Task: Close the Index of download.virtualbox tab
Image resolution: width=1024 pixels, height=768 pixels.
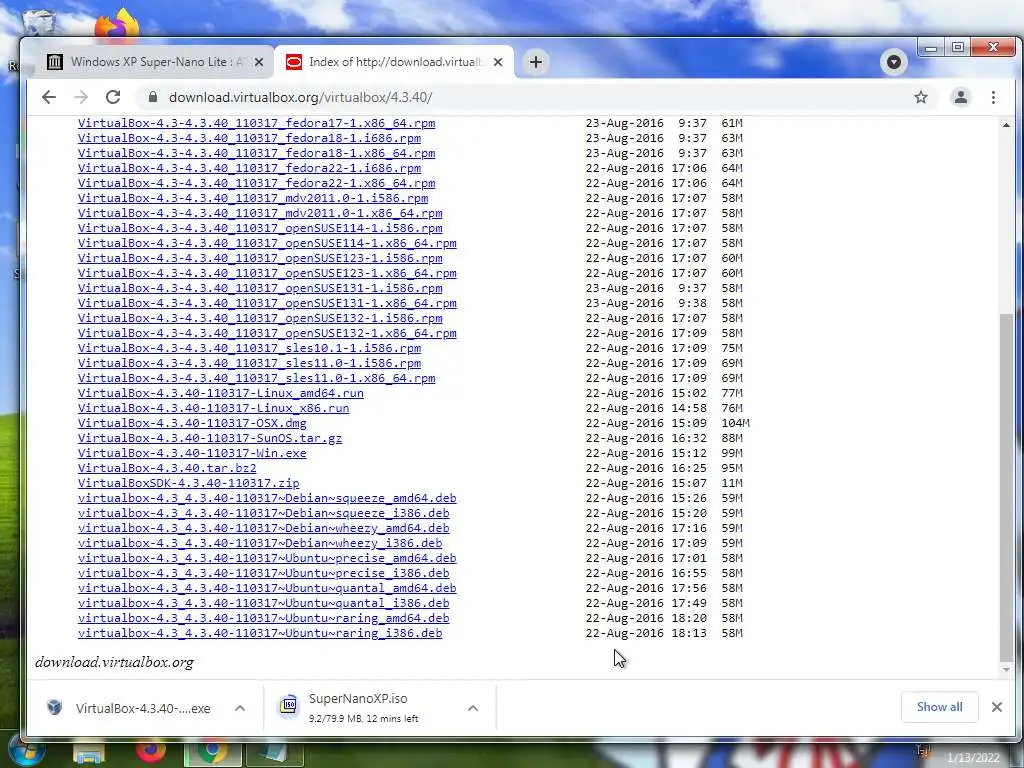Action: click(498, 62)
